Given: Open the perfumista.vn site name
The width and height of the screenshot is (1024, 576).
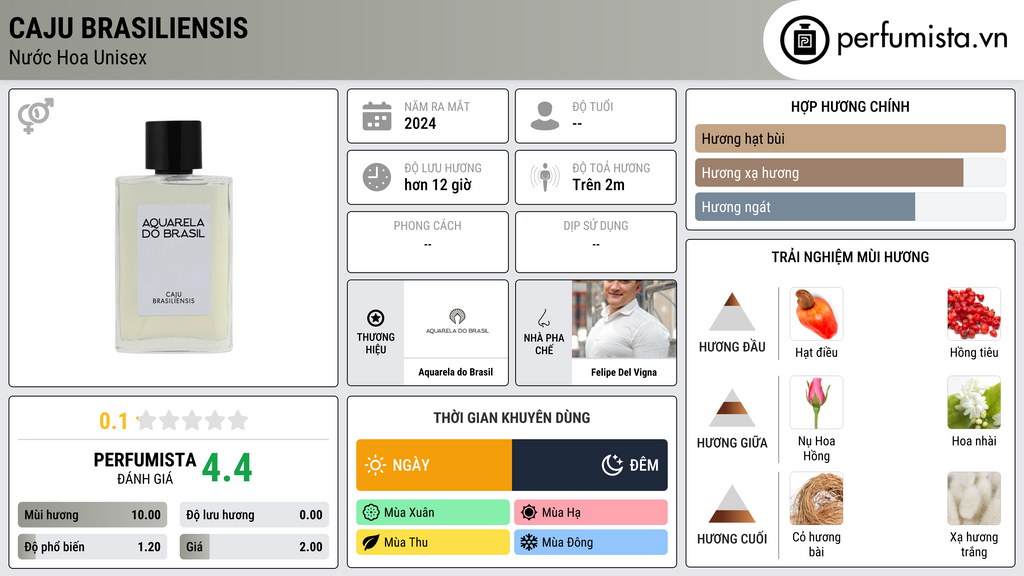Looking at the screenshot, I should [x=922, y=39].
